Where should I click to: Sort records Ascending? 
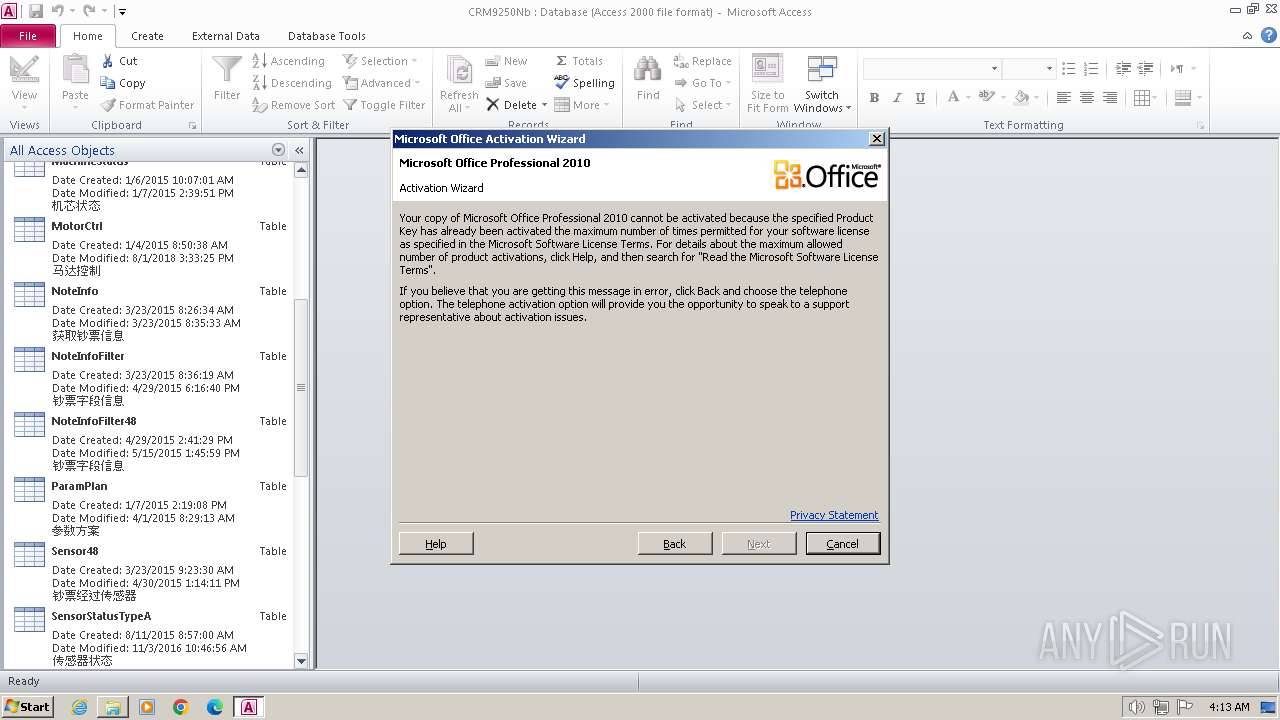click(288, 61)
